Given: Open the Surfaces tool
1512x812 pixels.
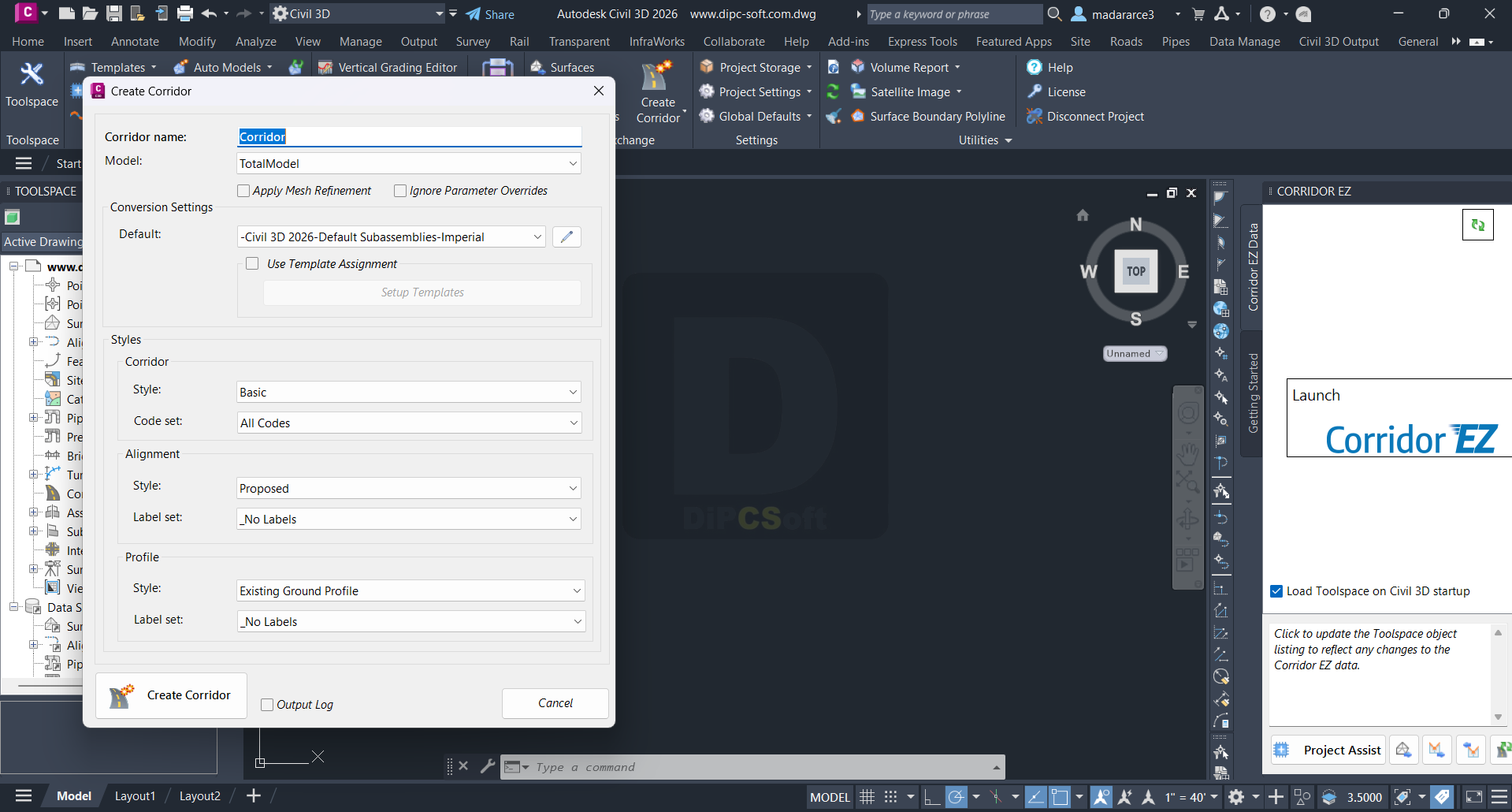Looking at the screenshot, I should (x=563, y=68).
